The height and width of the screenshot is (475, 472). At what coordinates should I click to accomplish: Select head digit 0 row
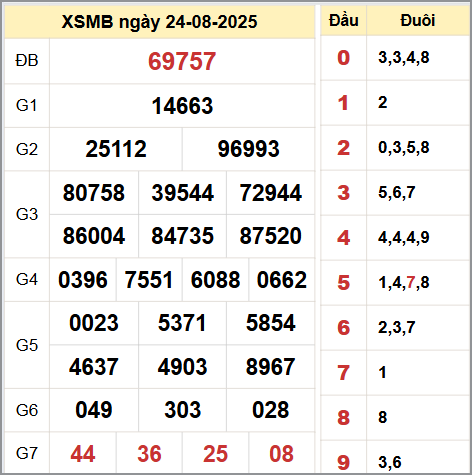click(x=395, y=58)
